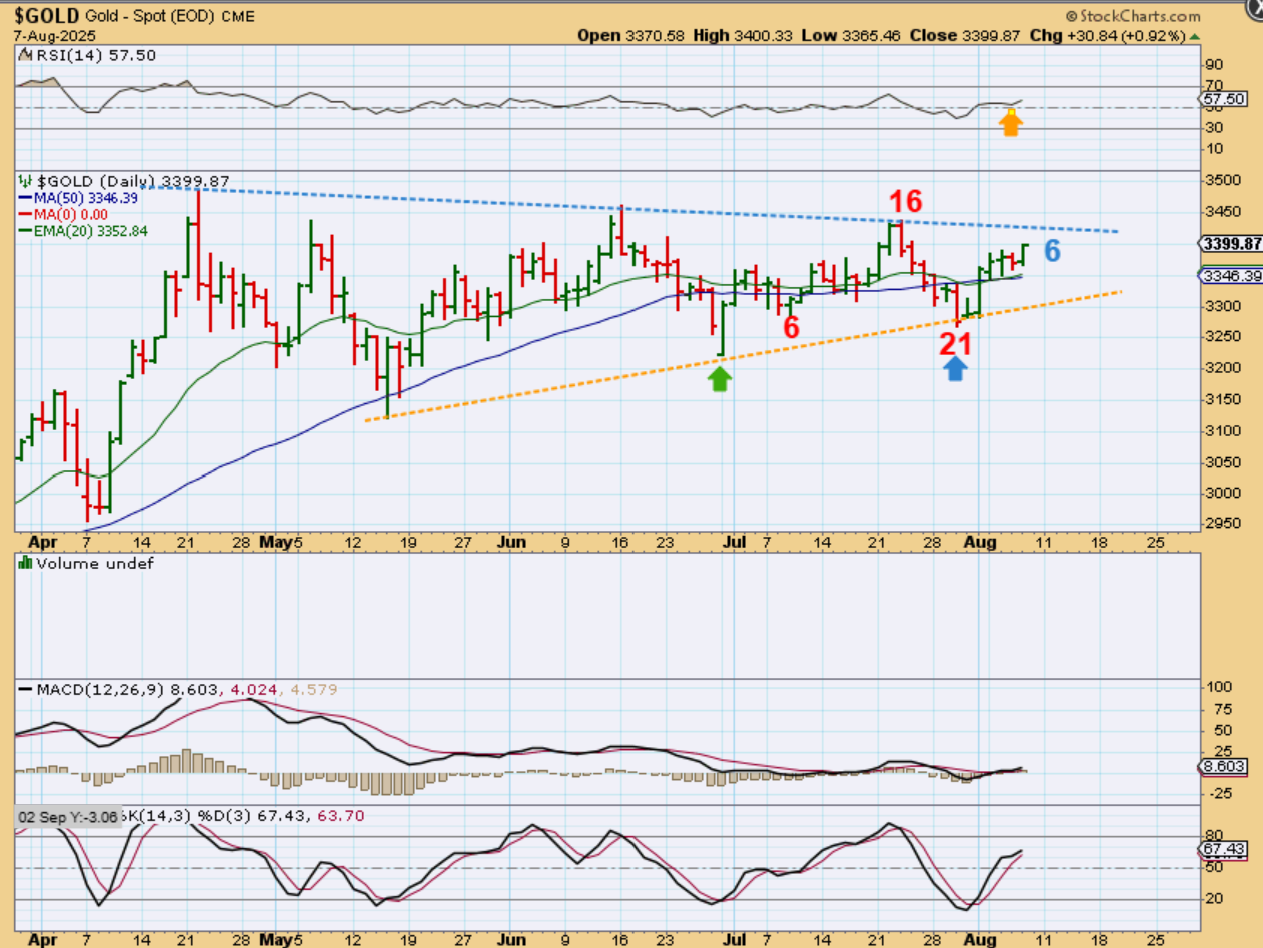Click the red 16 cycle count label

905,202
